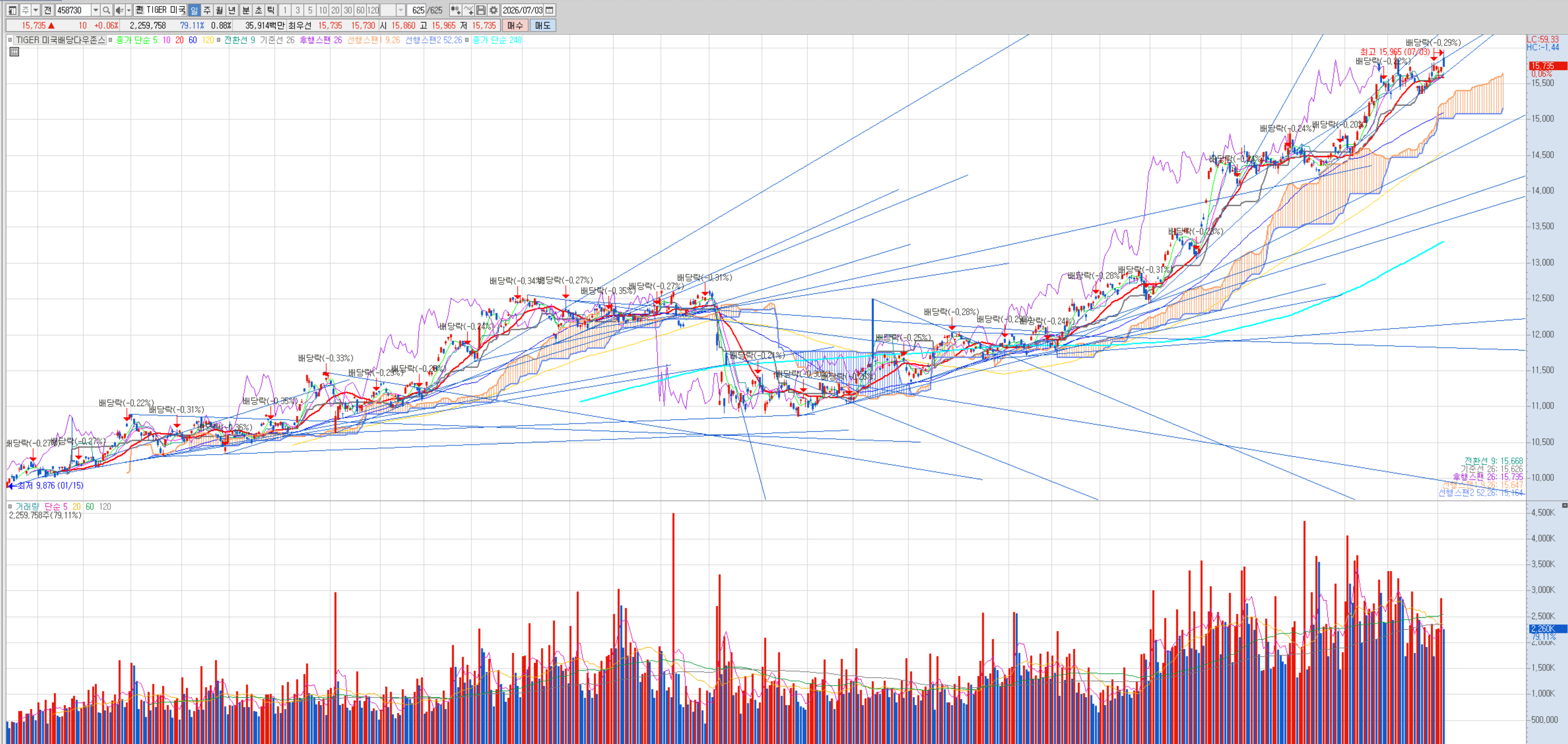Click the yellow 120 moving average legend
Viewport: 1568px width, 744px height.
208,40
